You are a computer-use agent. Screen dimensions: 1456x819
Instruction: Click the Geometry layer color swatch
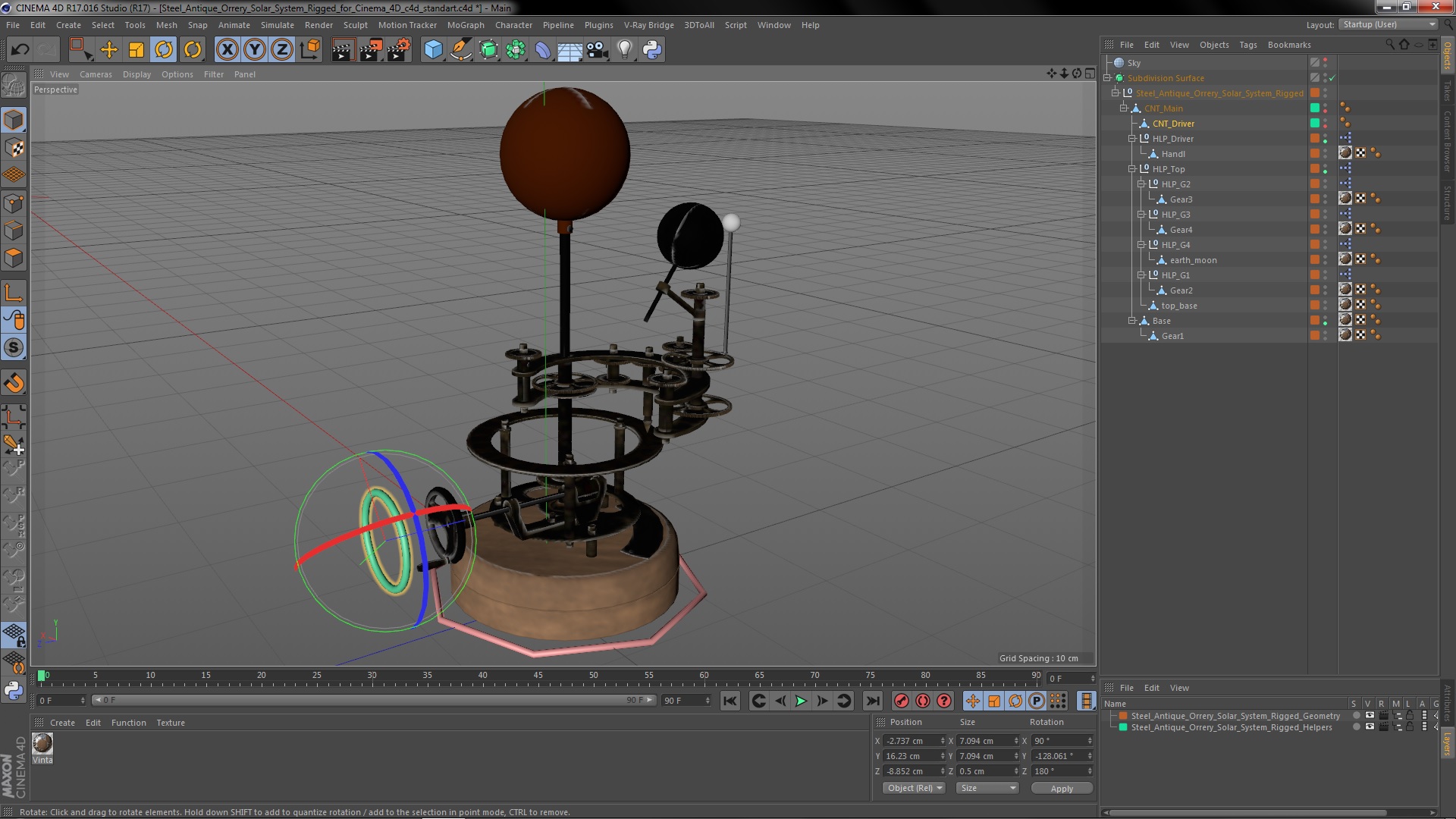point(1123,716)
